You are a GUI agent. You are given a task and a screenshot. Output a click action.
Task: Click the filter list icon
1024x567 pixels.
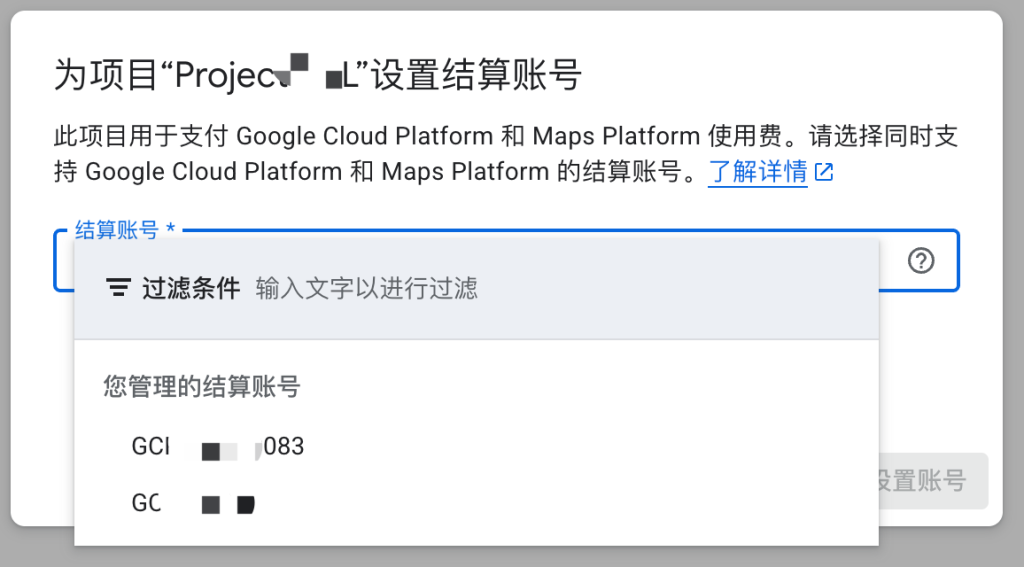tap(118, 289)
